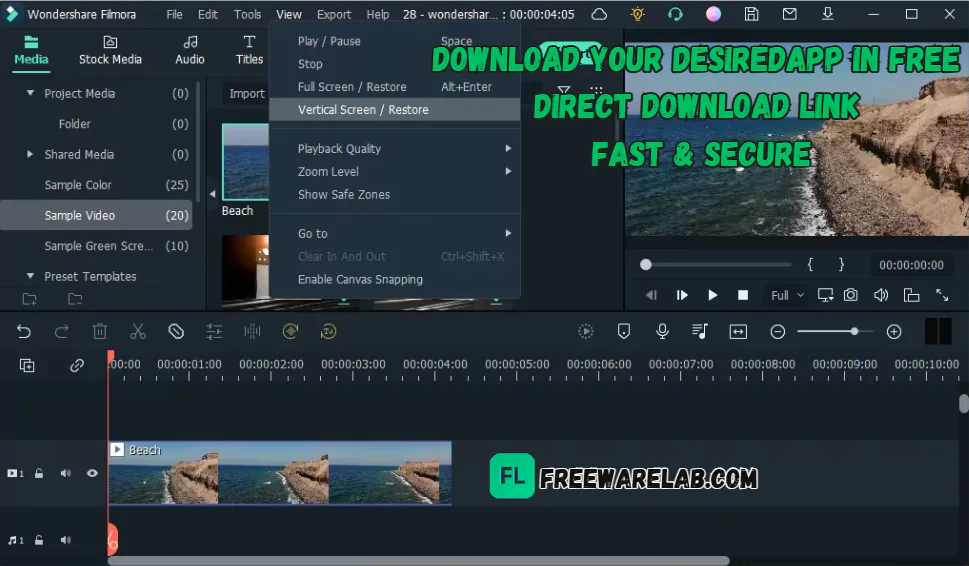The width and height of the screenshot is (969, 566).
Task: Open the headset support icon
Action: coord(675,14)
